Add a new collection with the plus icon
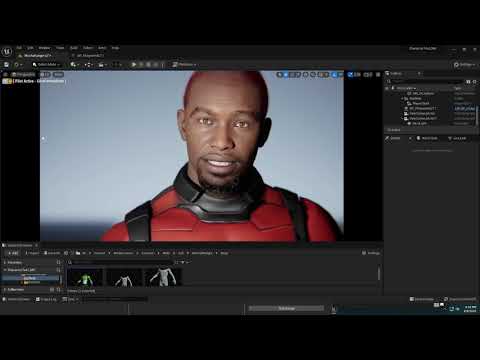The image size is (480, 360). [52, 290]
